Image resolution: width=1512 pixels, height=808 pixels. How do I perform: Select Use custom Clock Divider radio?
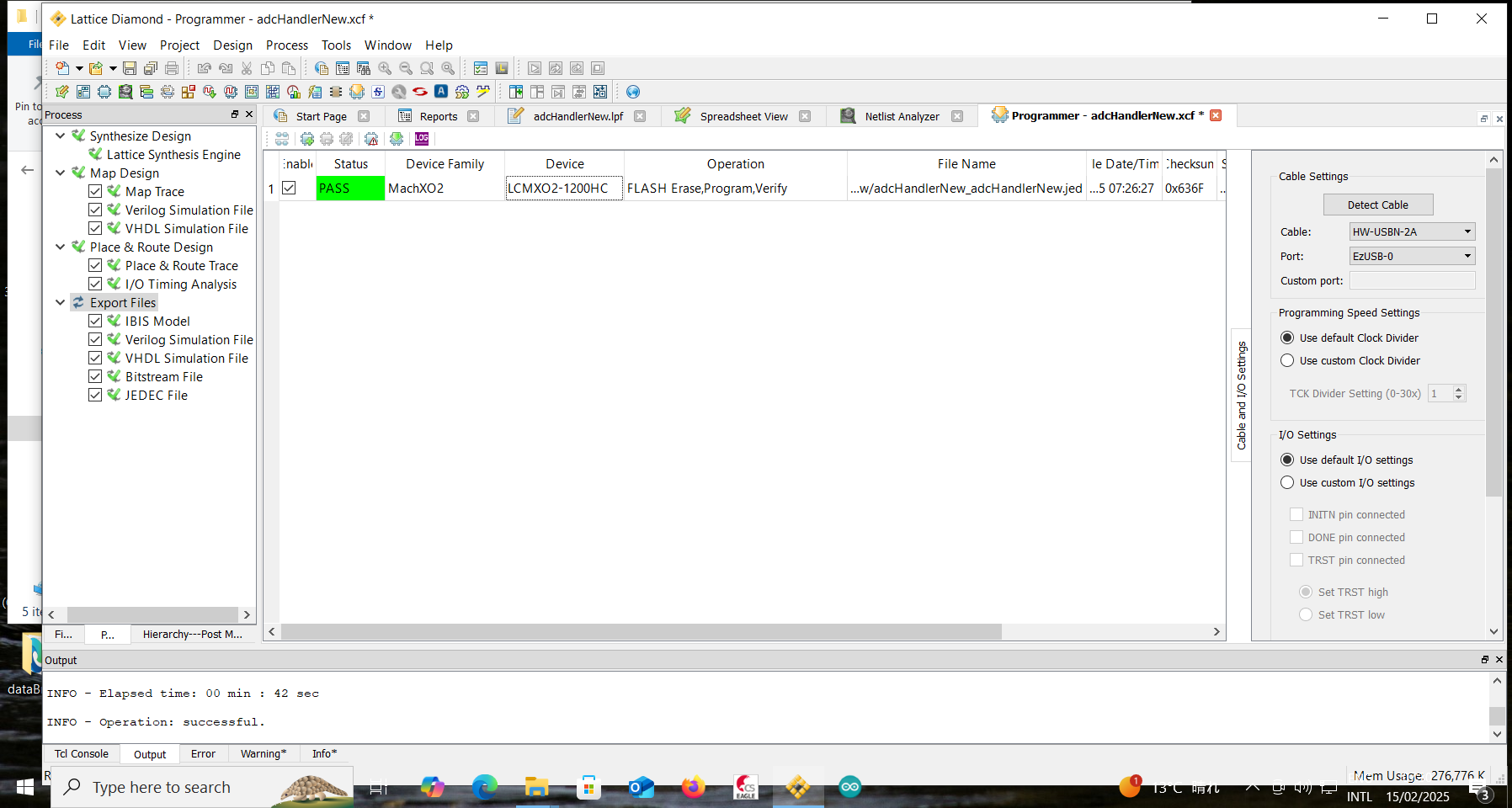[x=1287, y=360]
